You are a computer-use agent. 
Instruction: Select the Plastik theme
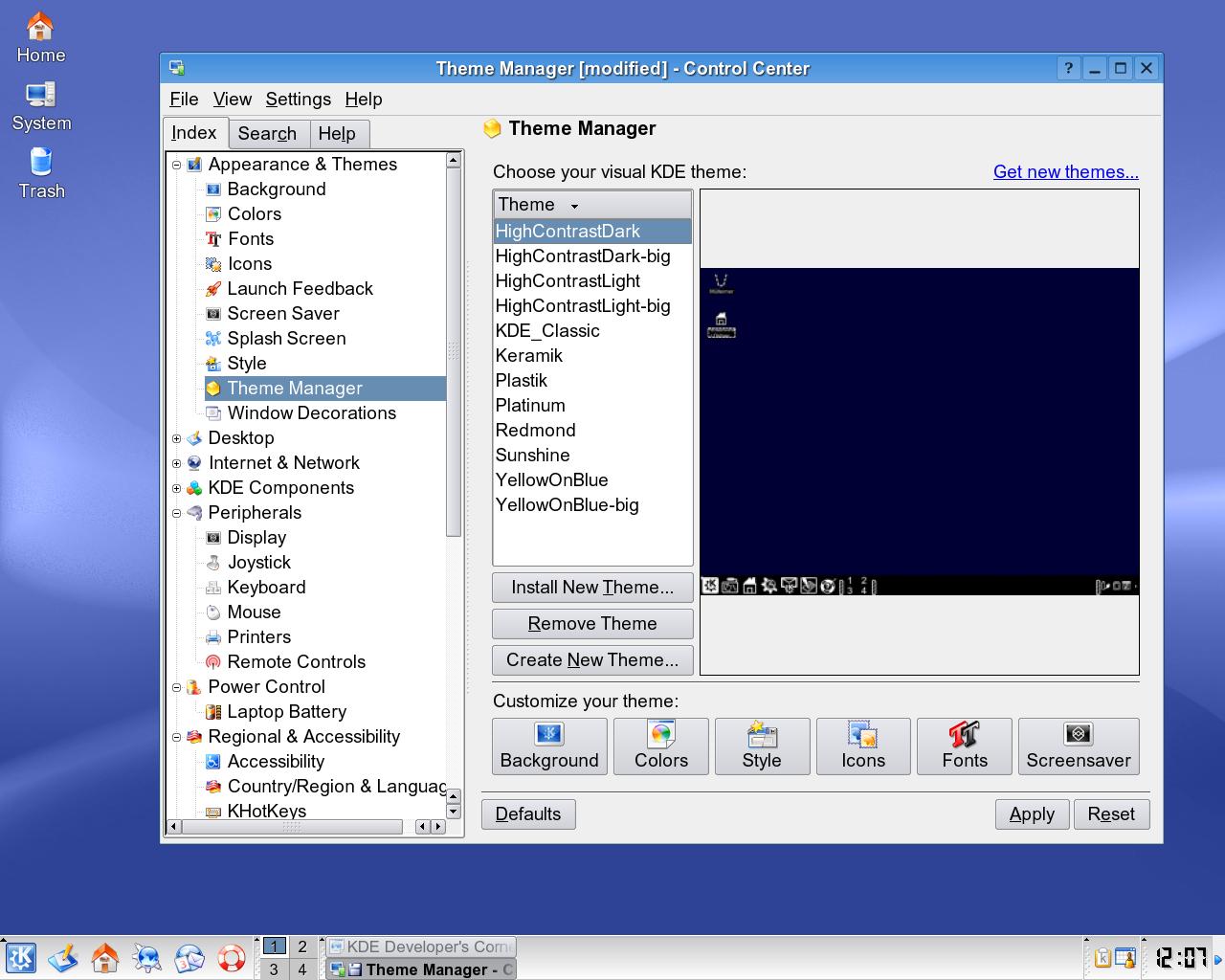pos(592,381)
